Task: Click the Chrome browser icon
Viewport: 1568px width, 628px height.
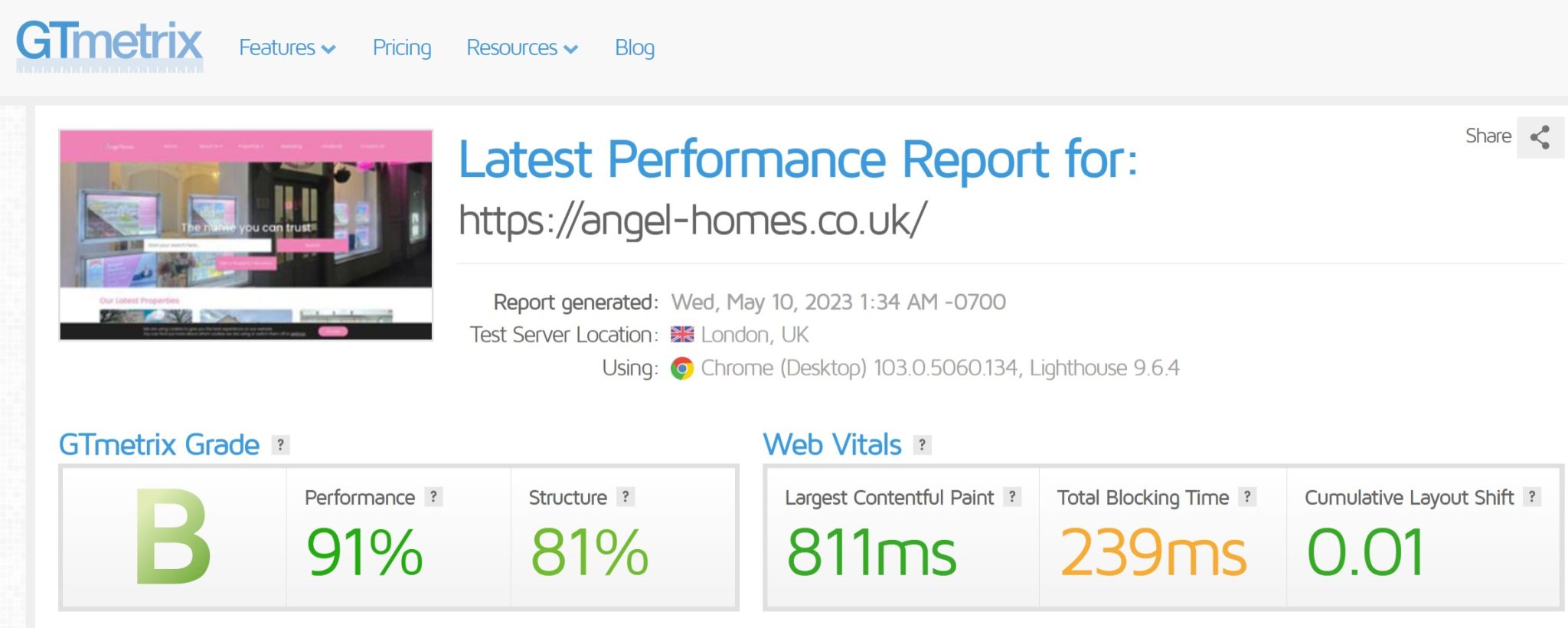Action: pos(681,368)
